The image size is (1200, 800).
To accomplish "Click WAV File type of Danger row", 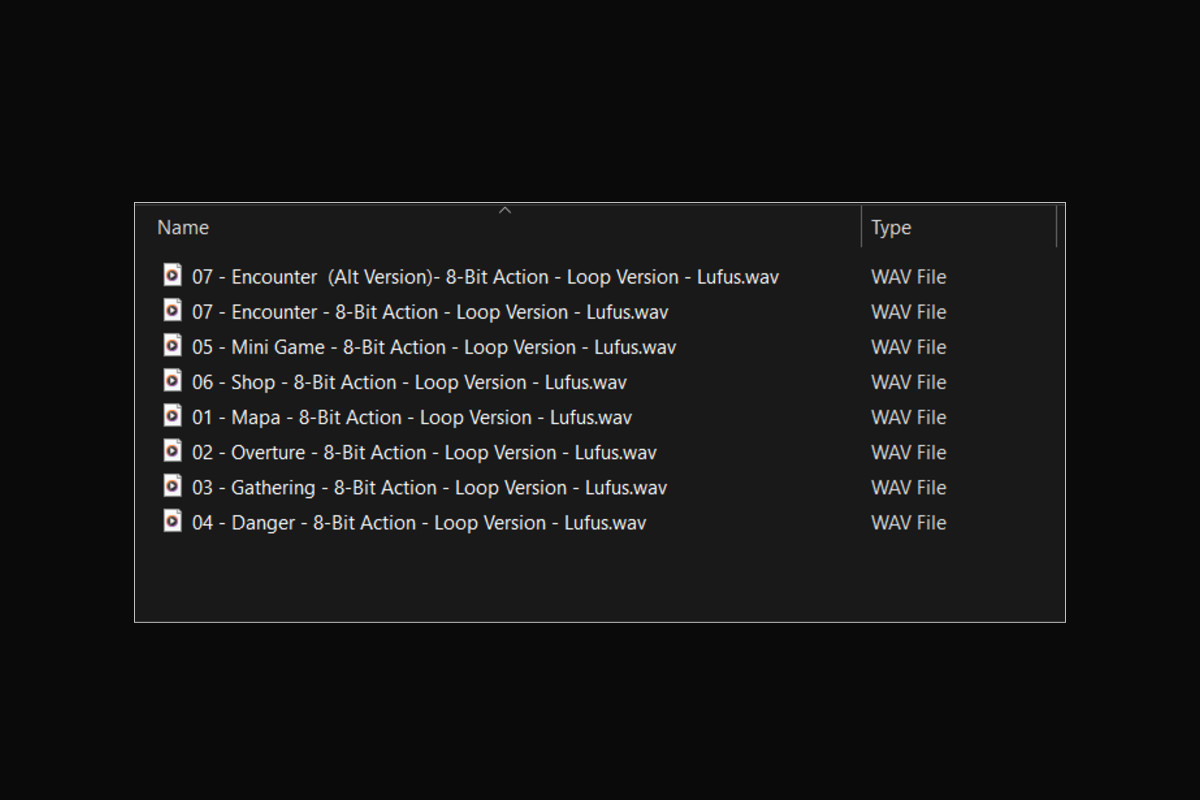I will [908, 522].
